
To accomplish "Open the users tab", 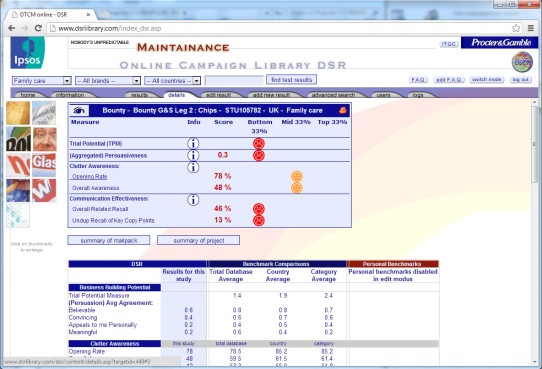I will pos(383,95).
